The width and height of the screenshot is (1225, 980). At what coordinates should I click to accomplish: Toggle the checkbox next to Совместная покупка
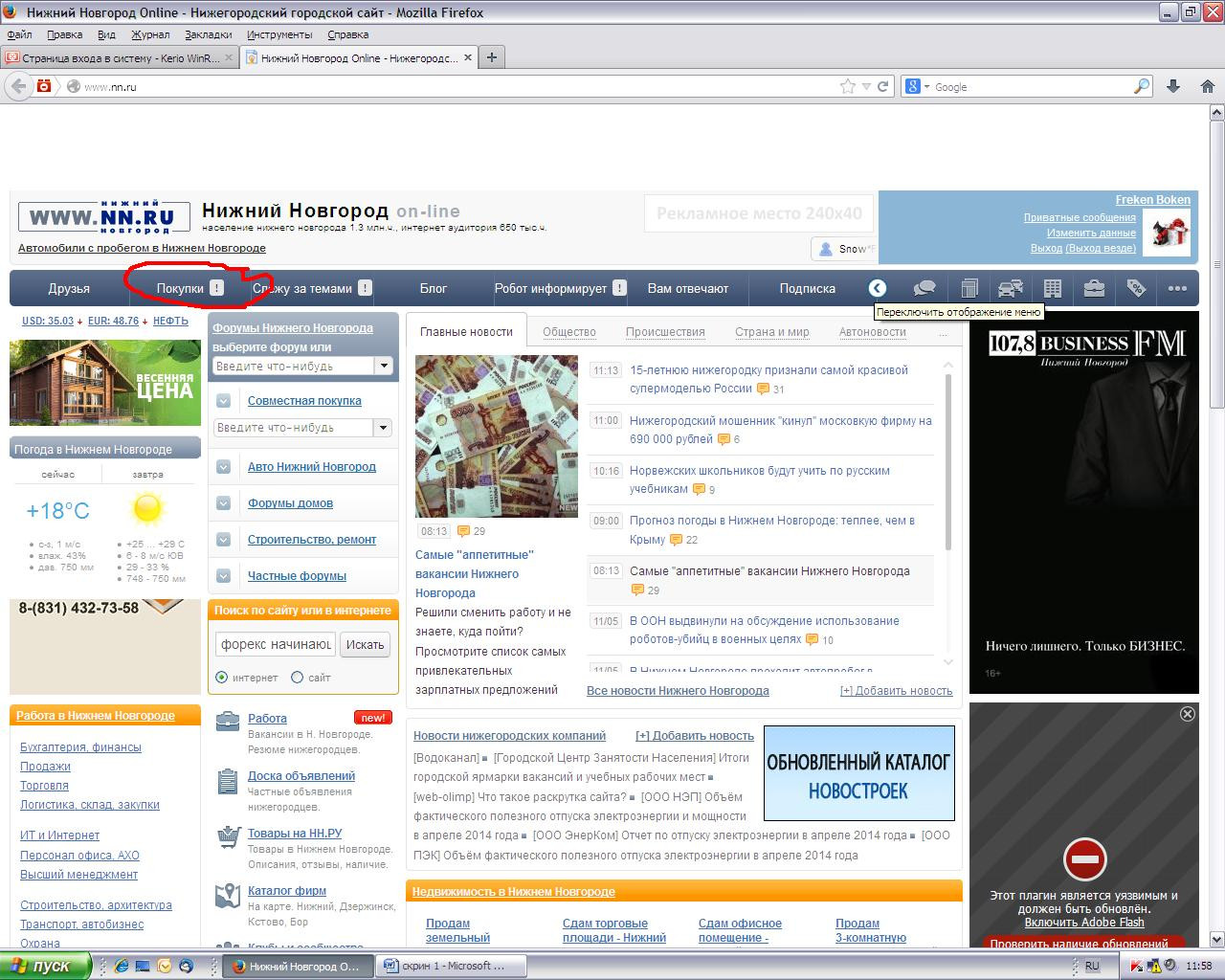click(x=223, y=401)
